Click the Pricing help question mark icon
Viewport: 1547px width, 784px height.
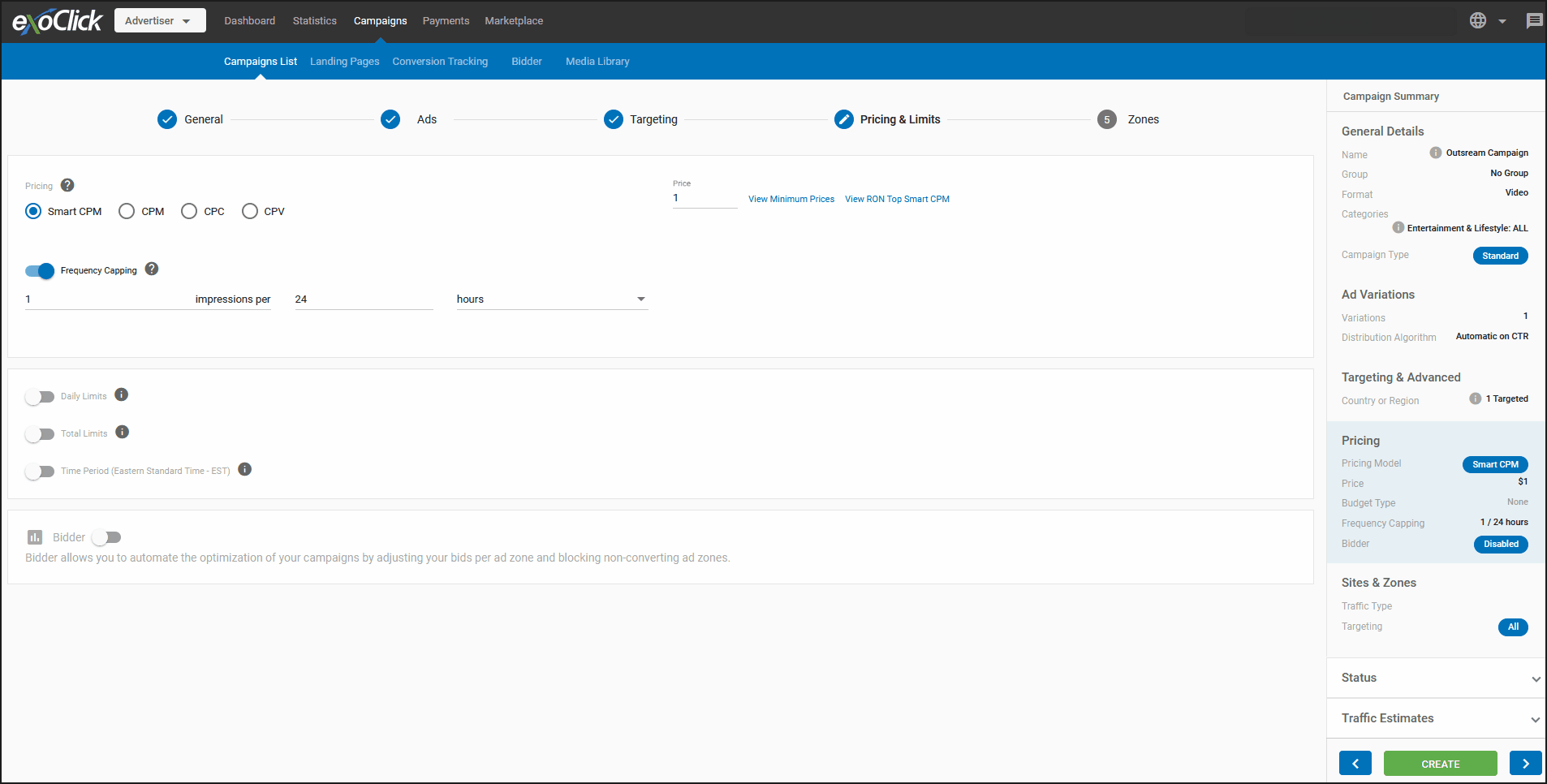coord(67,185)
